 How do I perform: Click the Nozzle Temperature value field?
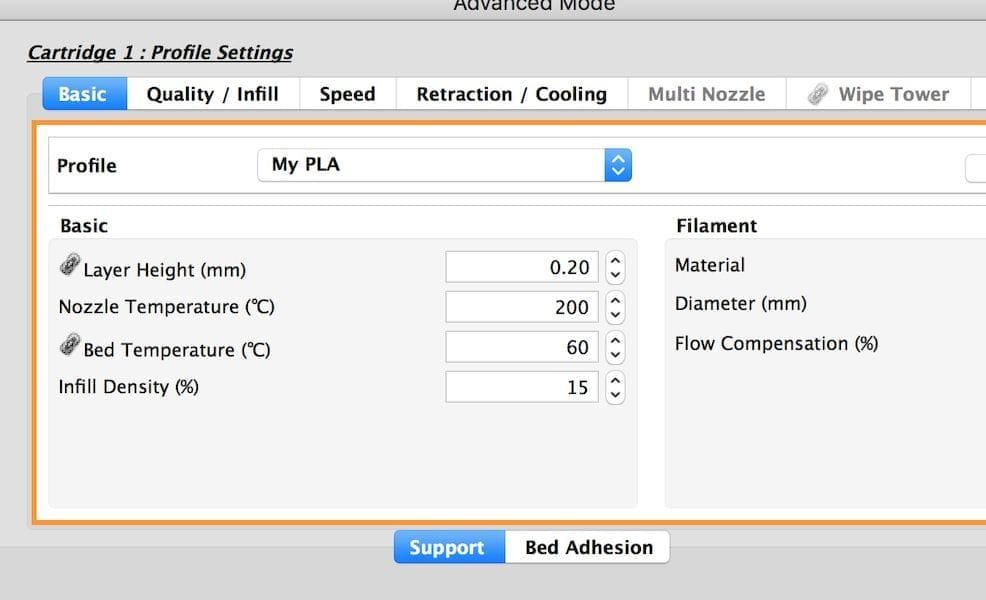523,307
